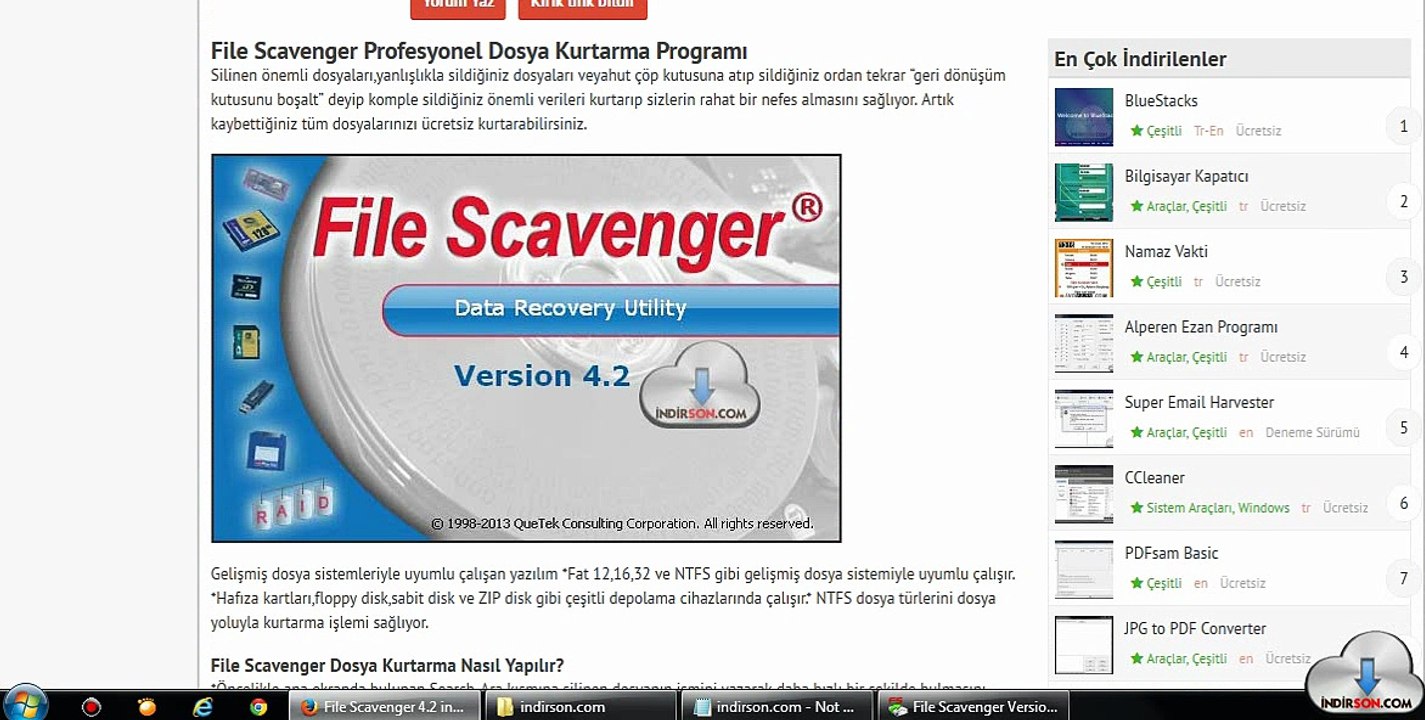
Task: Click the star icon in JPG to PDF Converter row
Action: click(x=1136, y=659)
